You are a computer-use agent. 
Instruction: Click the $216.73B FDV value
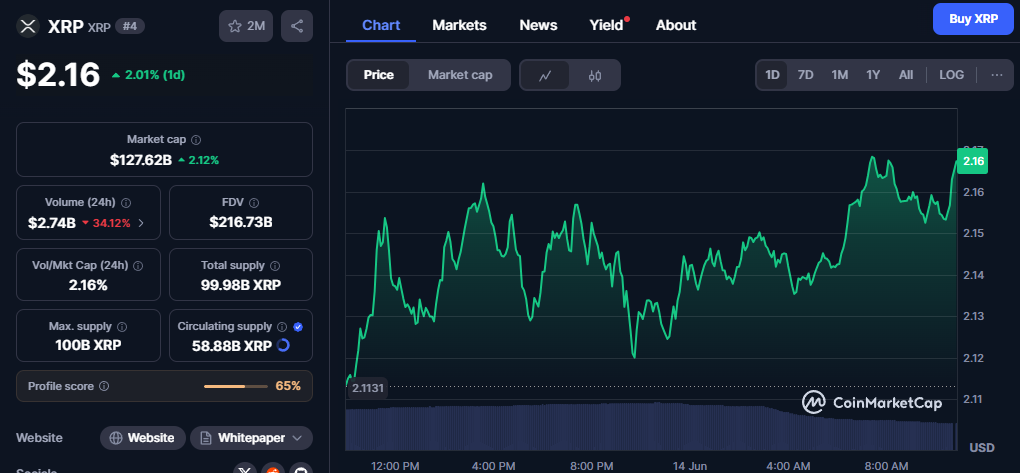pyautogui.click(x=241, y=223)
